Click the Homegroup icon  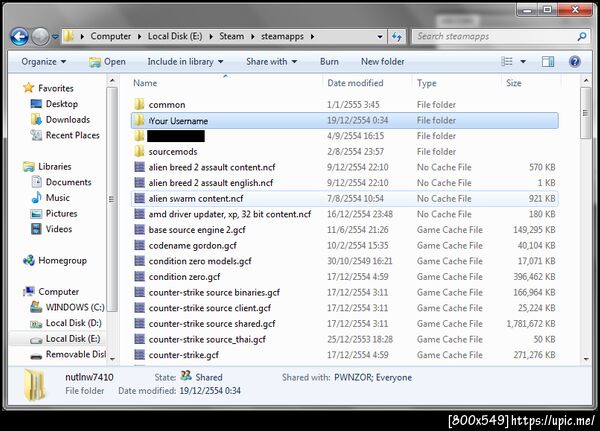[x=29, y=261]
